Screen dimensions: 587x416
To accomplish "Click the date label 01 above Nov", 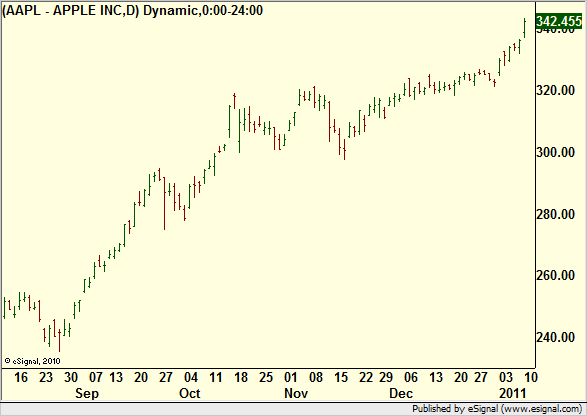I will point(291,377).
